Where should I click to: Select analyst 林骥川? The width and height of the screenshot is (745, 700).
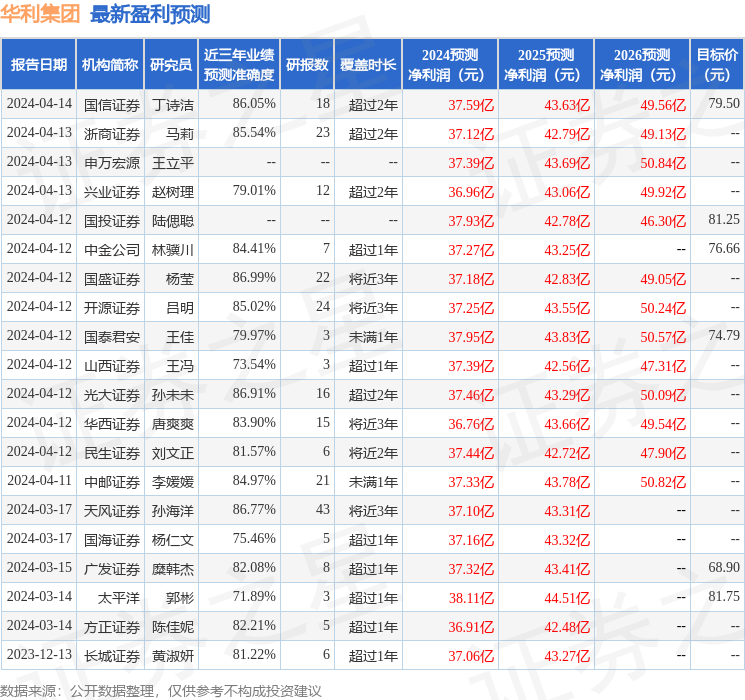(x=172, y=249)
